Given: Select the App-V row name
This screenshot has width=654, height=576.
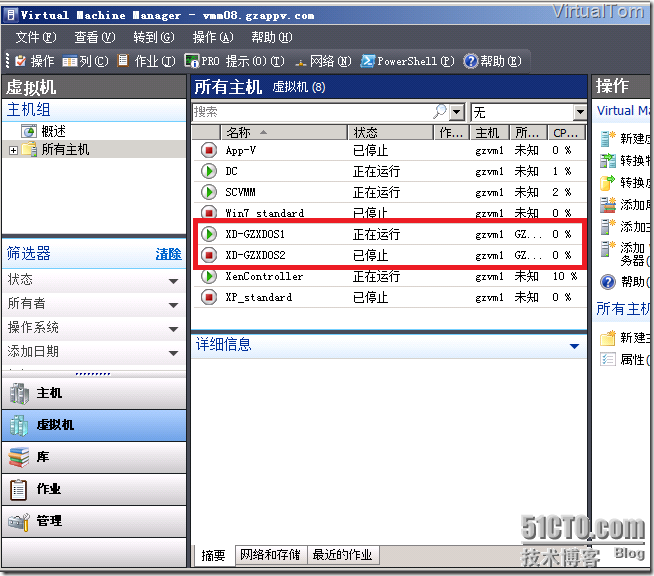Looking at the screenshot, I should 241,151.
